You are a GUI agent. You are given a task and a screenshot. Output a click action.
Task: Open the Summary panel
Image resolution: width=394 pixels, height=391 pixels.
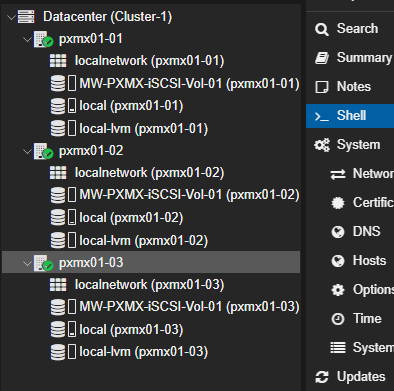click(x=350, y=58)
